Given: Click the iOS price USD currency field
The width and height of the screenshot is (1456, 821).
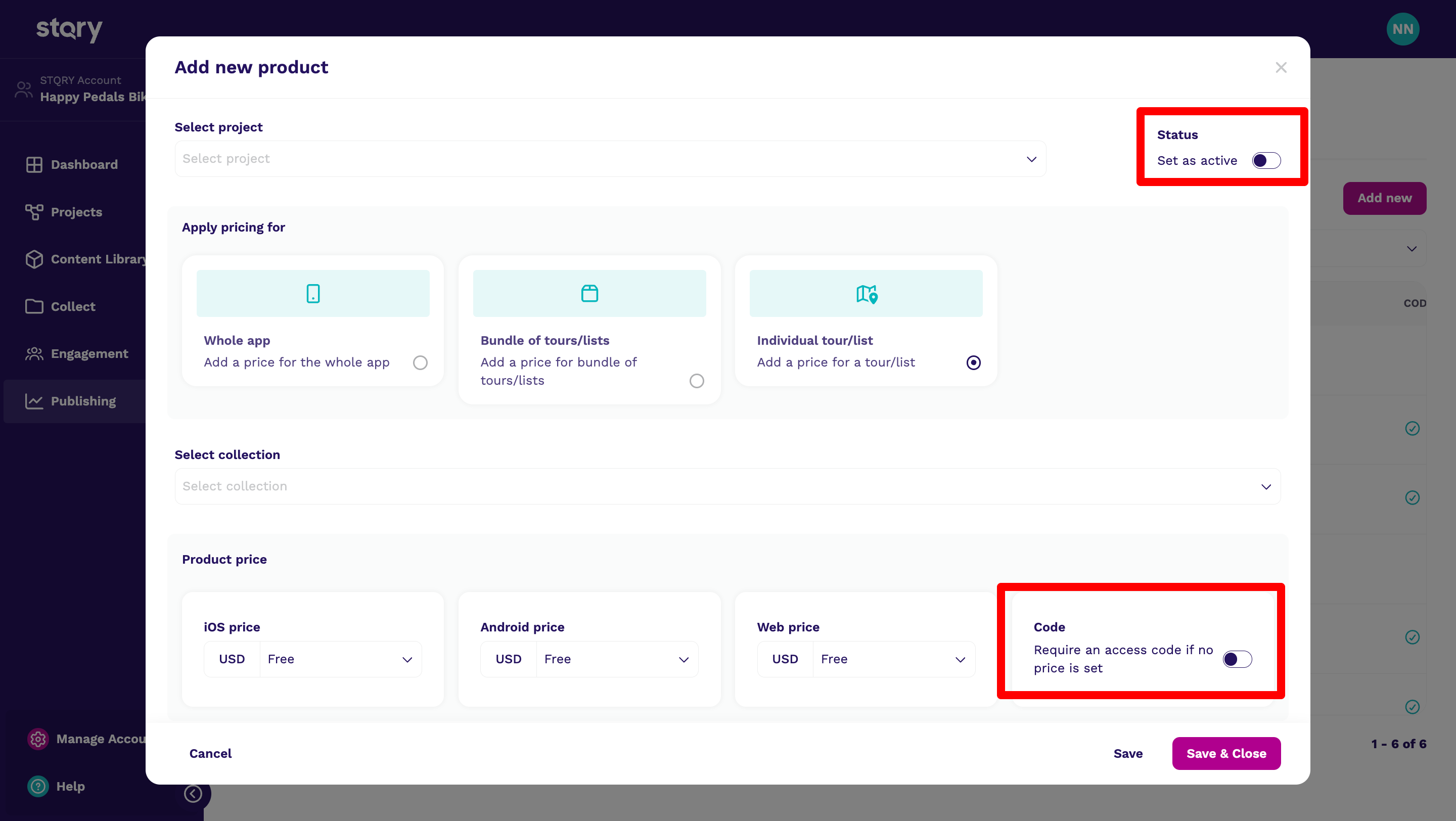Looking at the screenshot, I should click(232, 659).
